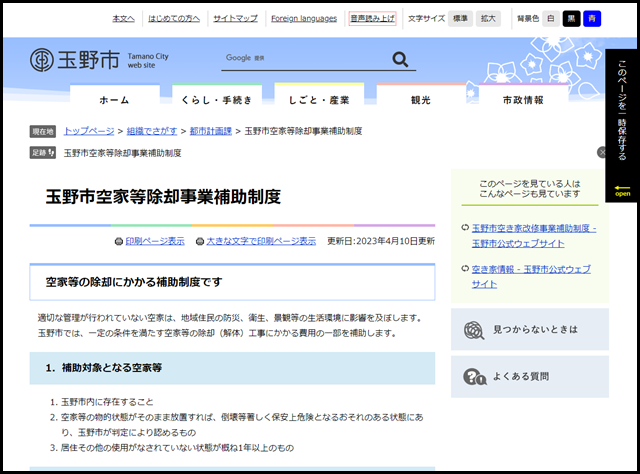Select black background color swatch

571,18
